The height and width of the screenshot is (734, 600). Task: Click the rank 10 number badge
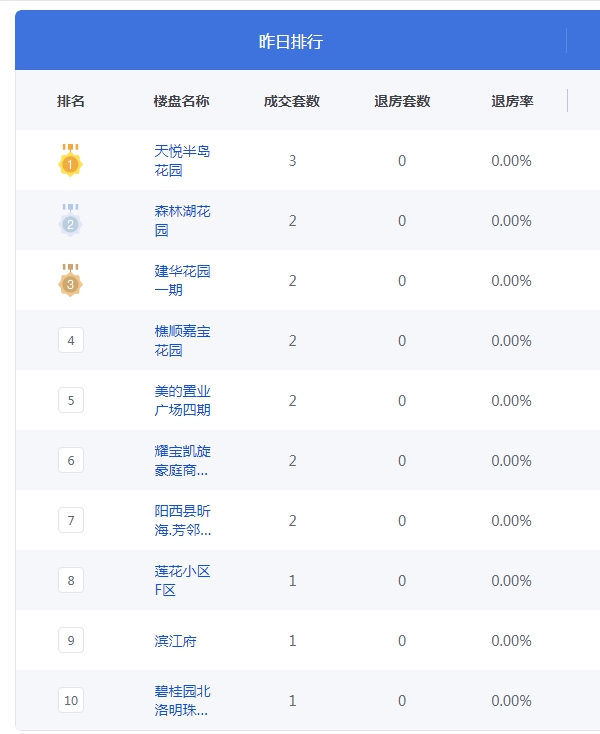pyautogui.click(x=71, y=700)
